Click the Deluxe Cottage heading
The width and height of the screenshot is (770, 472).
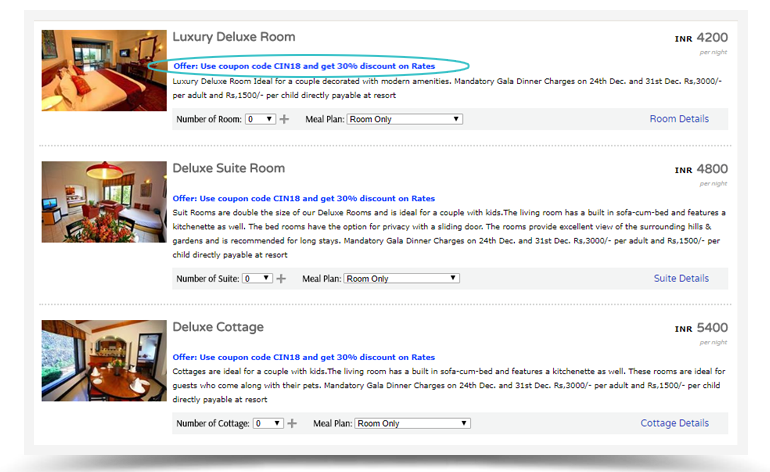click(218, 327)
